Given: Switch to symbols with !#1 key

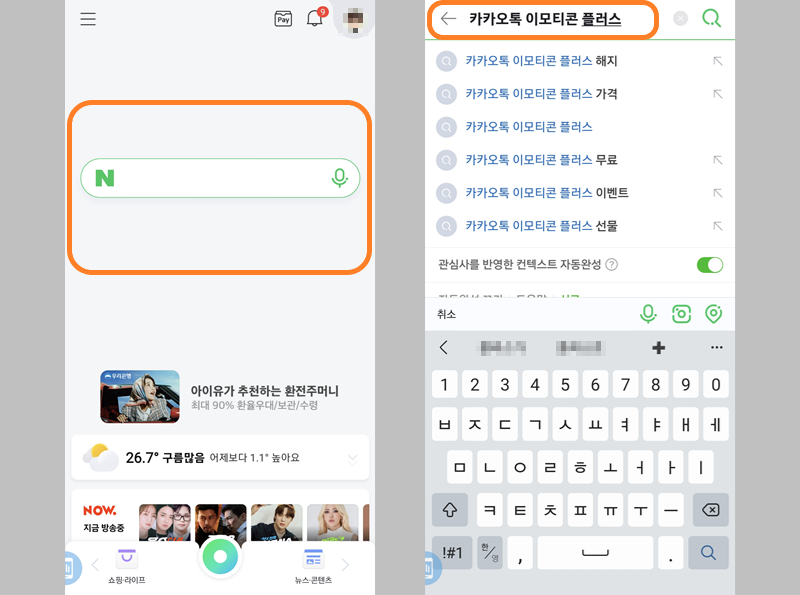Looking at the screenshot, I should point(452,552).
